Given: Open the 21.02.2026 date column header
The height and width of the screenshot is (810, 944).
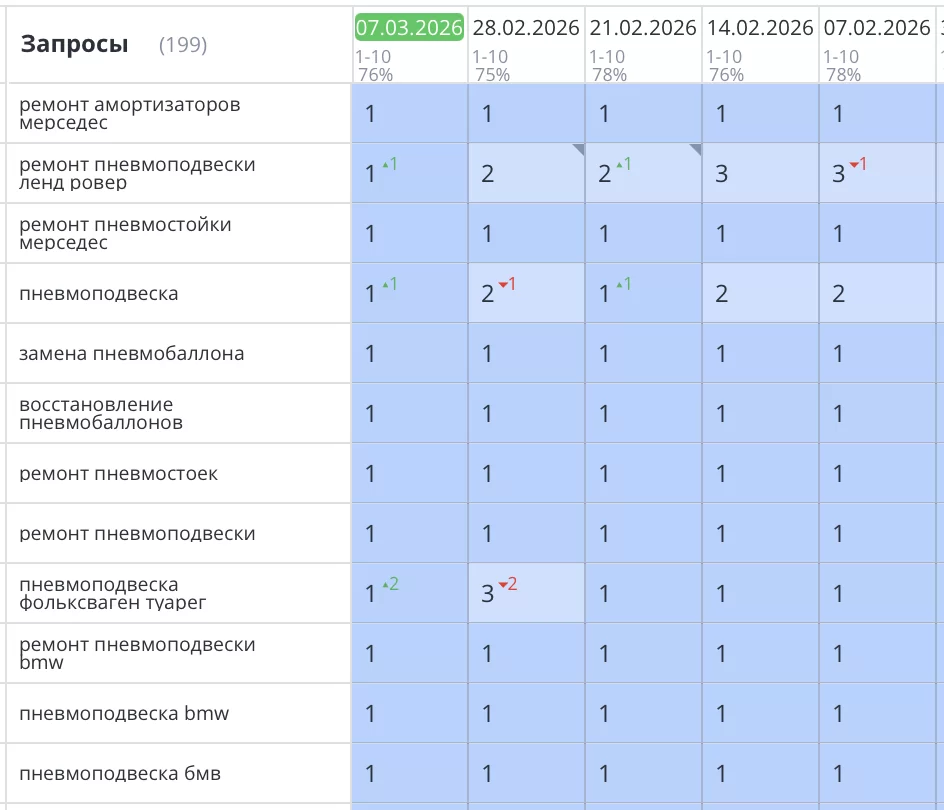Looking at the screenshot, I should [x=643, y=28].
